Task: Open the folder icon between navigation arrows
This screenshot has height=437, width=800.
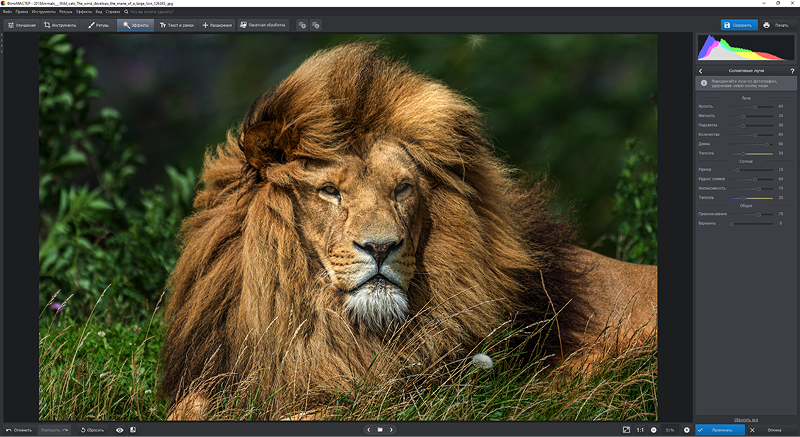Action: (380, 430)
